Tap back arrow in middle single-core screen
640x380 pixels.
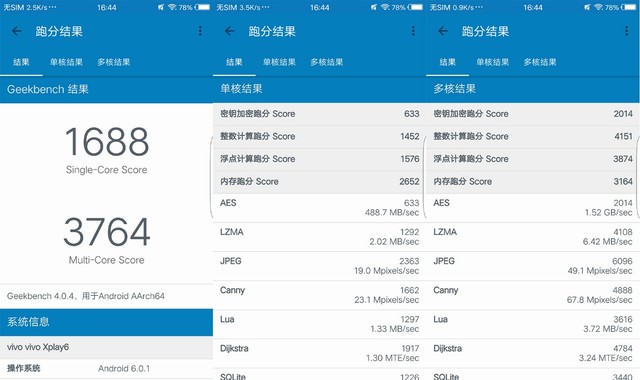click(x=230, y=31)
